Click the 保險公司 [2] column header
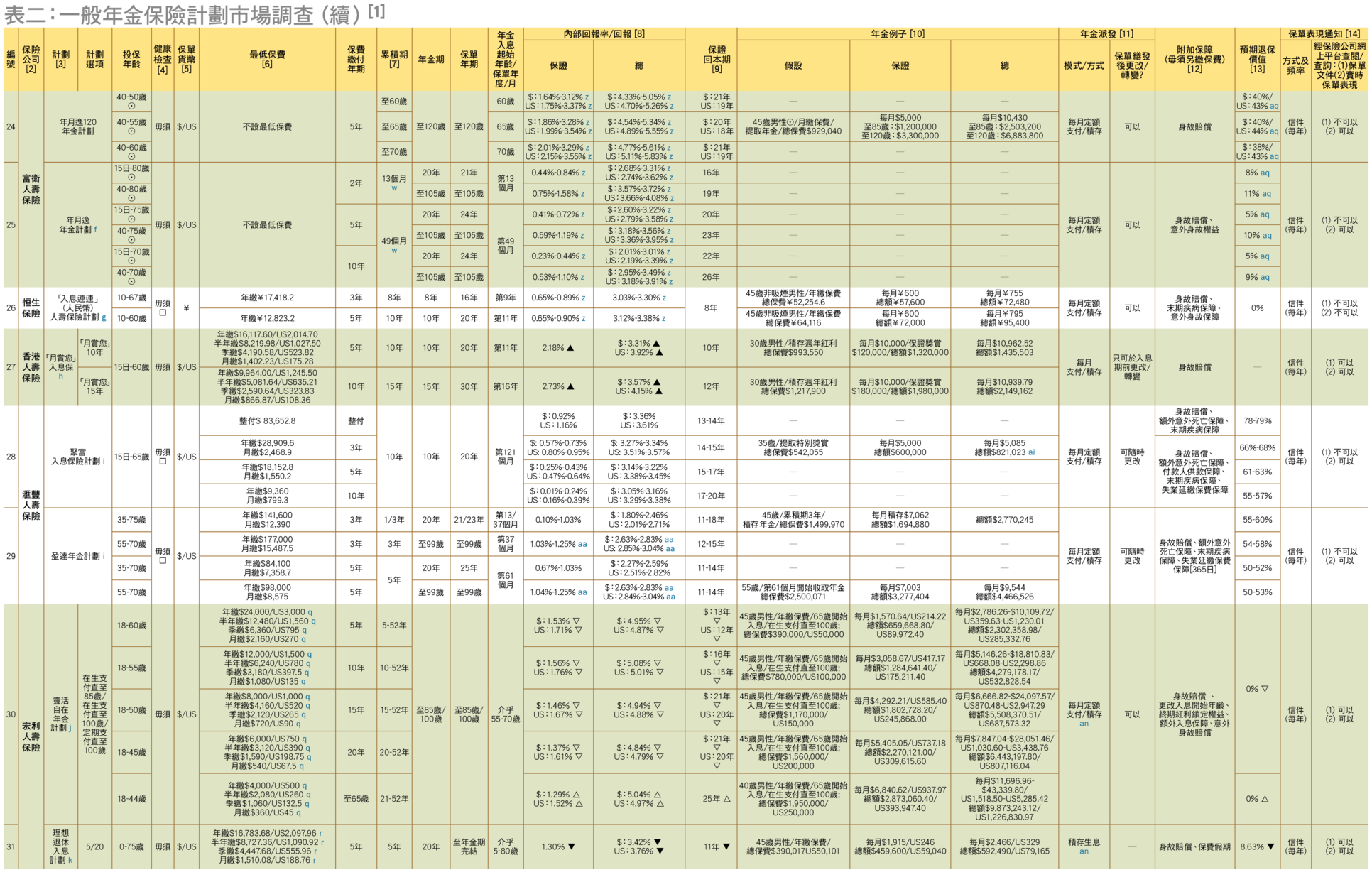The image size is (1372, 882). tap(31, 59)
